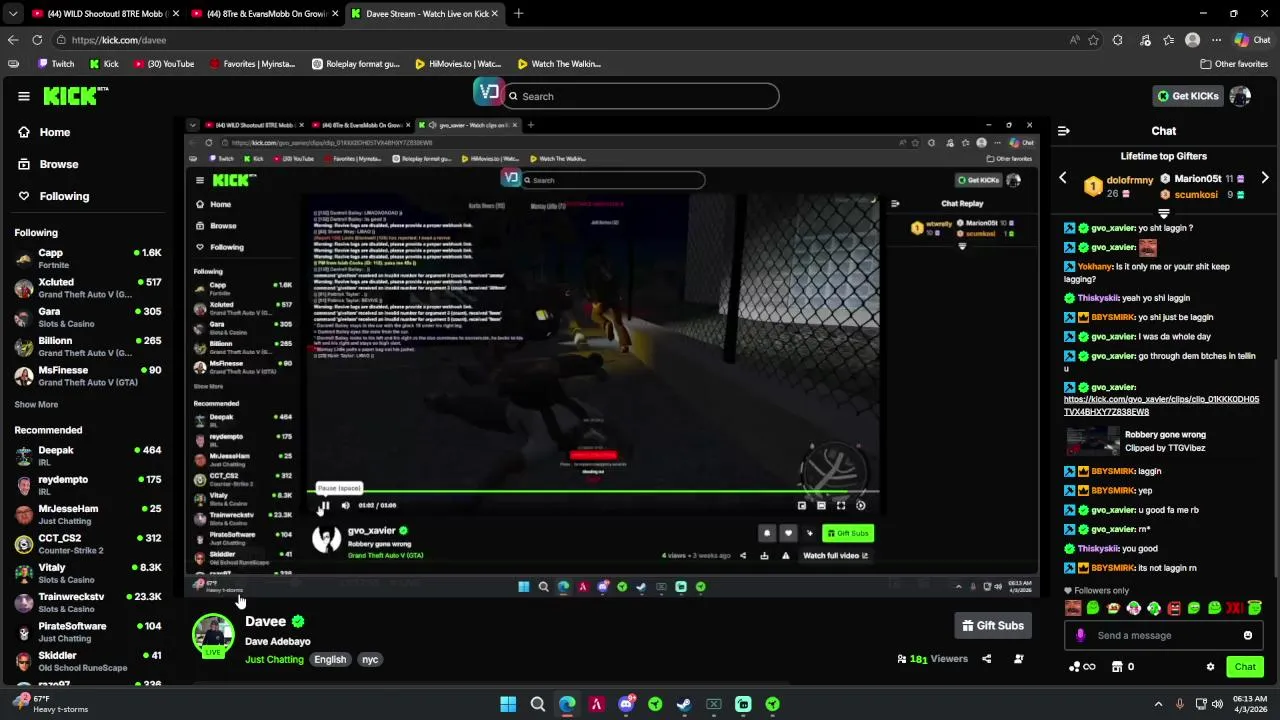This screenshot has width=1280, height=720.
Task: Reload the page with the refresh icon
Action: 37,40
